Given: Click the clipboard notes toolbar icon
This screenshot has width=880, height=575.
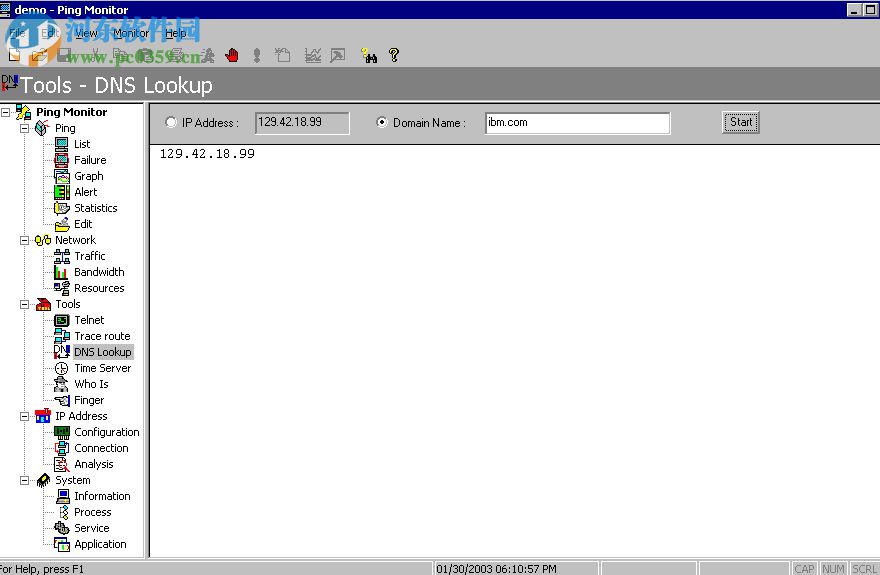Looking at the screenshot, I should [x=283, y=55].
